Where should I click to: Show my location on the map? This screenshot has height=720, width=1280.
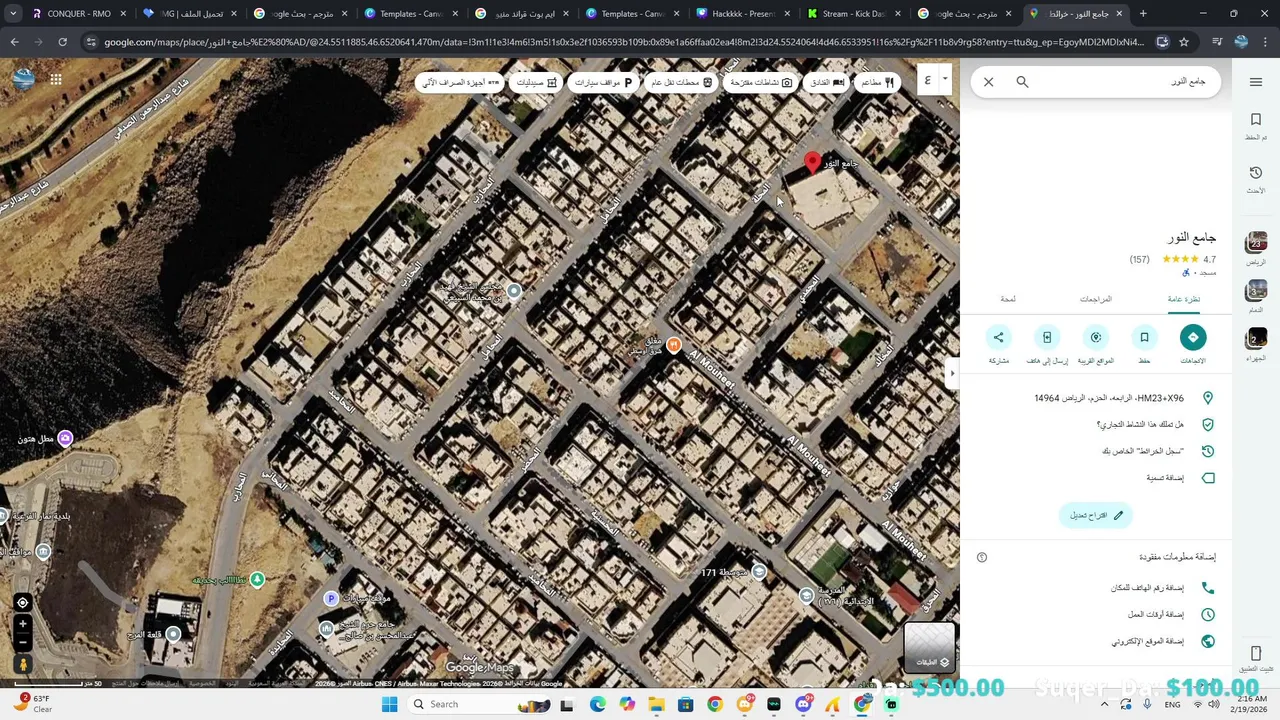point(22,602)
